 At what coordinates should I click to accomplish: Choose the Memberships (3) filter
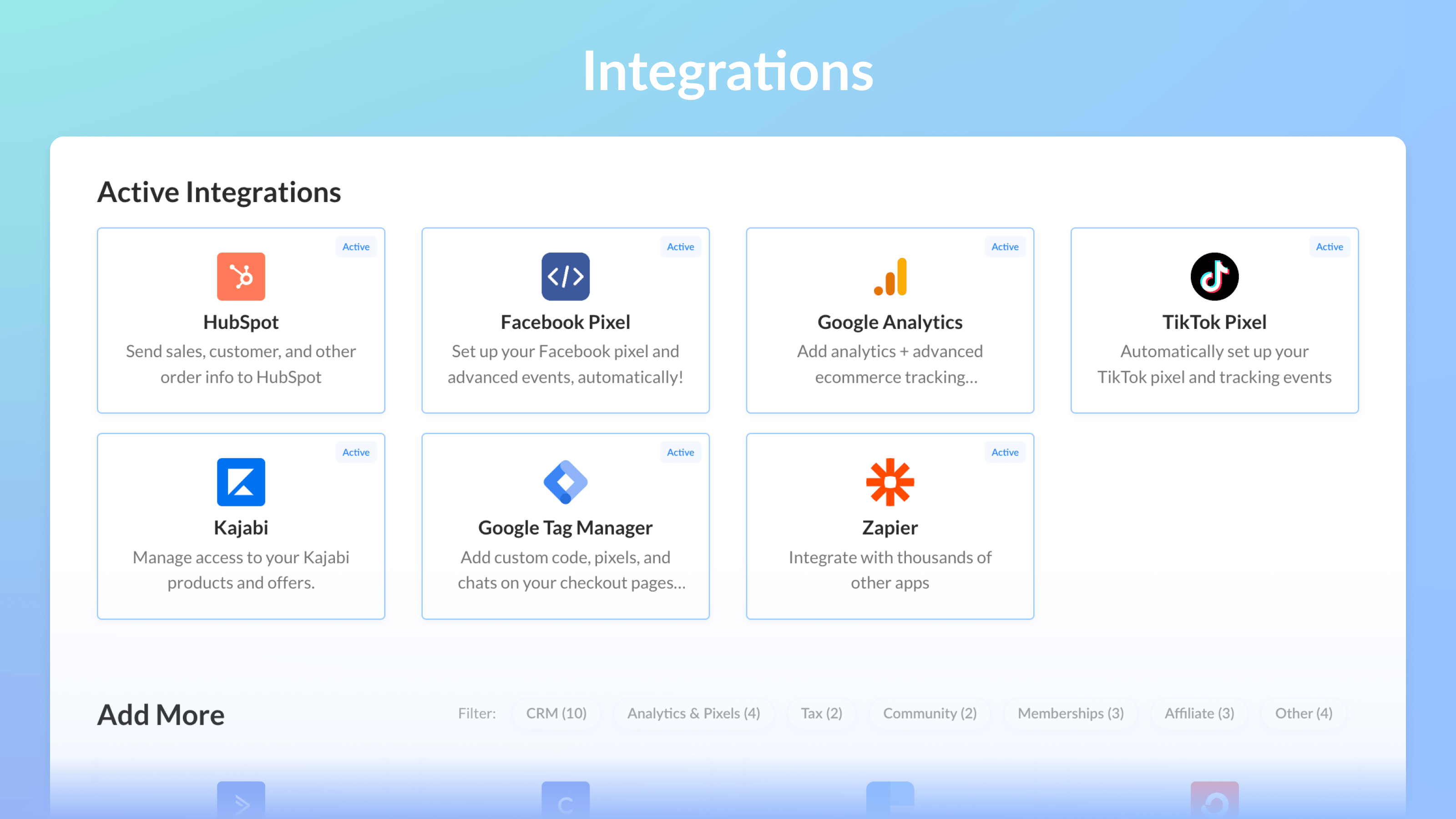[1071, 713]
